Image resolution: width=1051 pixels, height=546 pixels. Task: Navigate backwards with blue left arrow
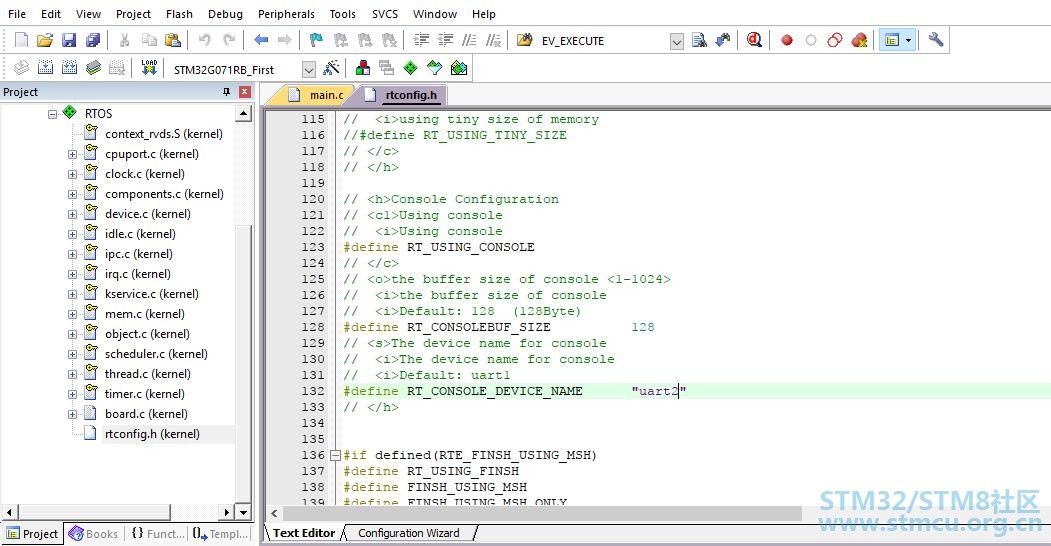coord(261,40)
